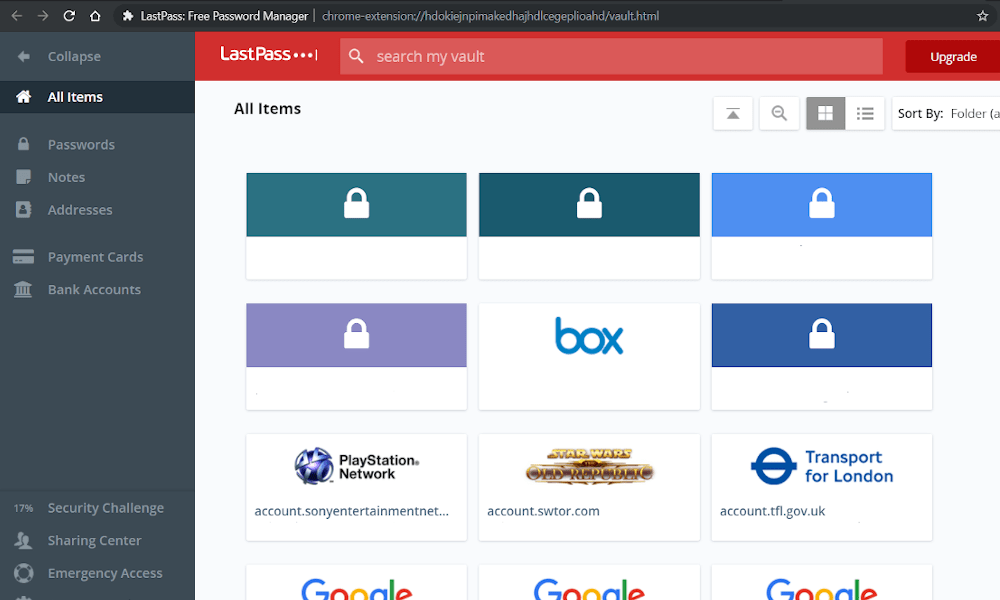Click the Collapse arrow icon

click(24, 56)
